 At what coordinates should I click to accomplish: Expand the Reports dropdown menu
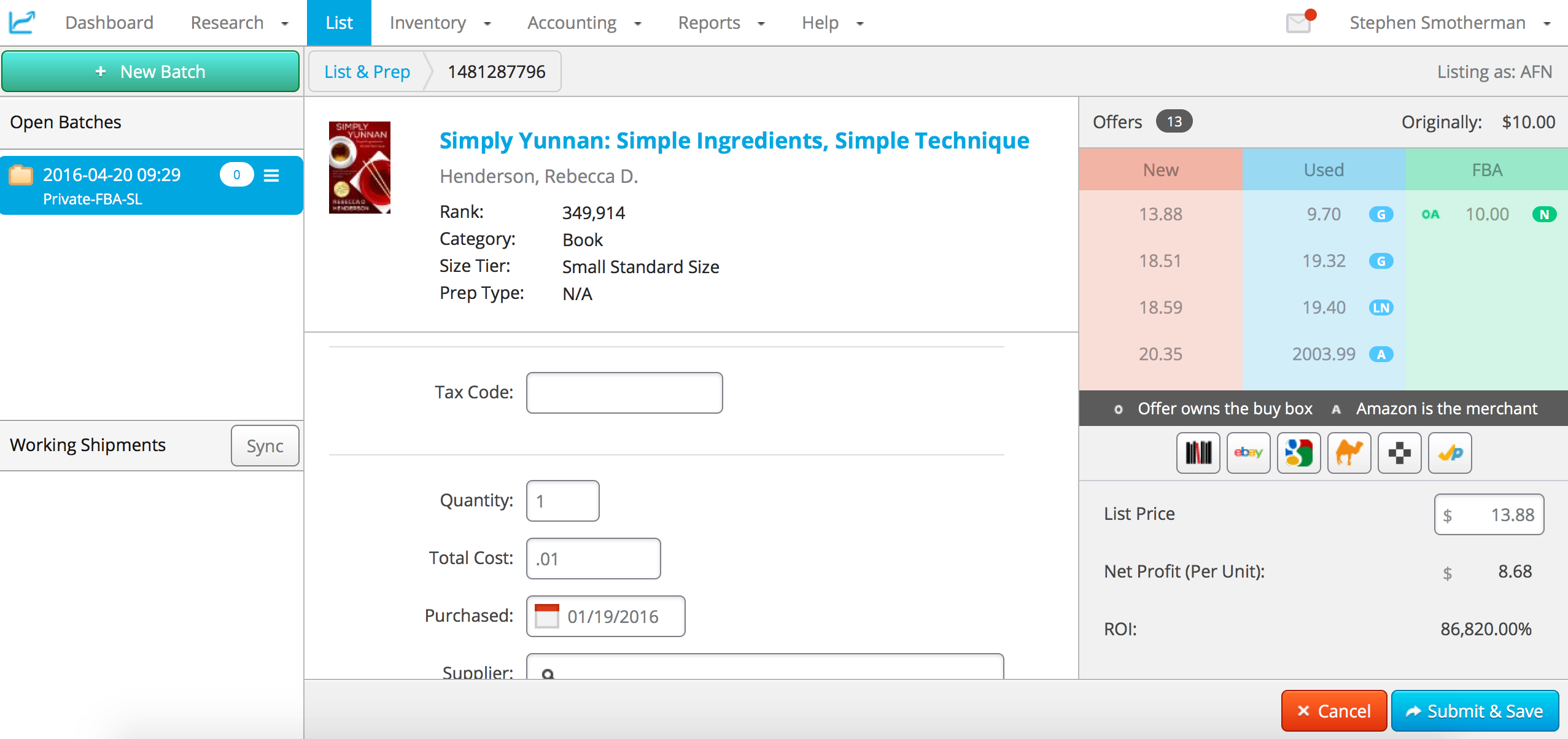721,23
